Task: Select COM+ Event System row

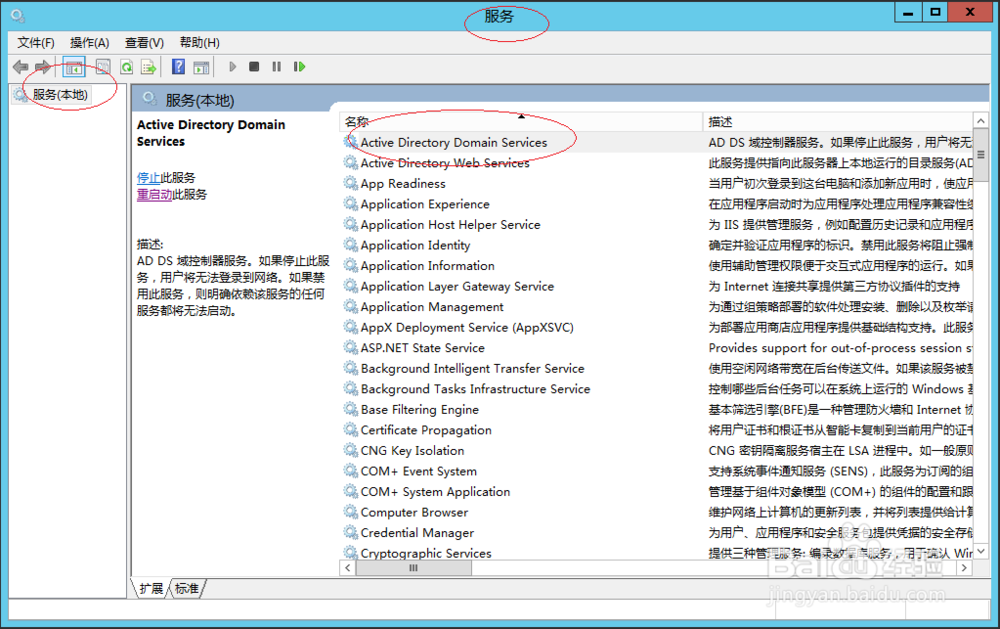Action: 657,471
